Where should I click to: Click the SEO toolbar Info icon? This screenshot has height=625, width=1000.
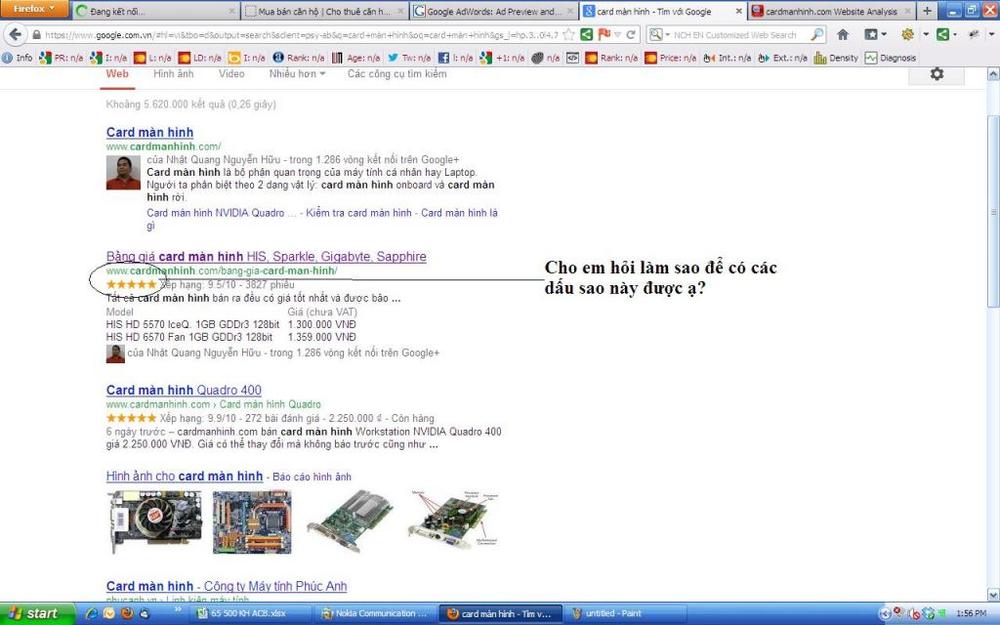point(17,58)
